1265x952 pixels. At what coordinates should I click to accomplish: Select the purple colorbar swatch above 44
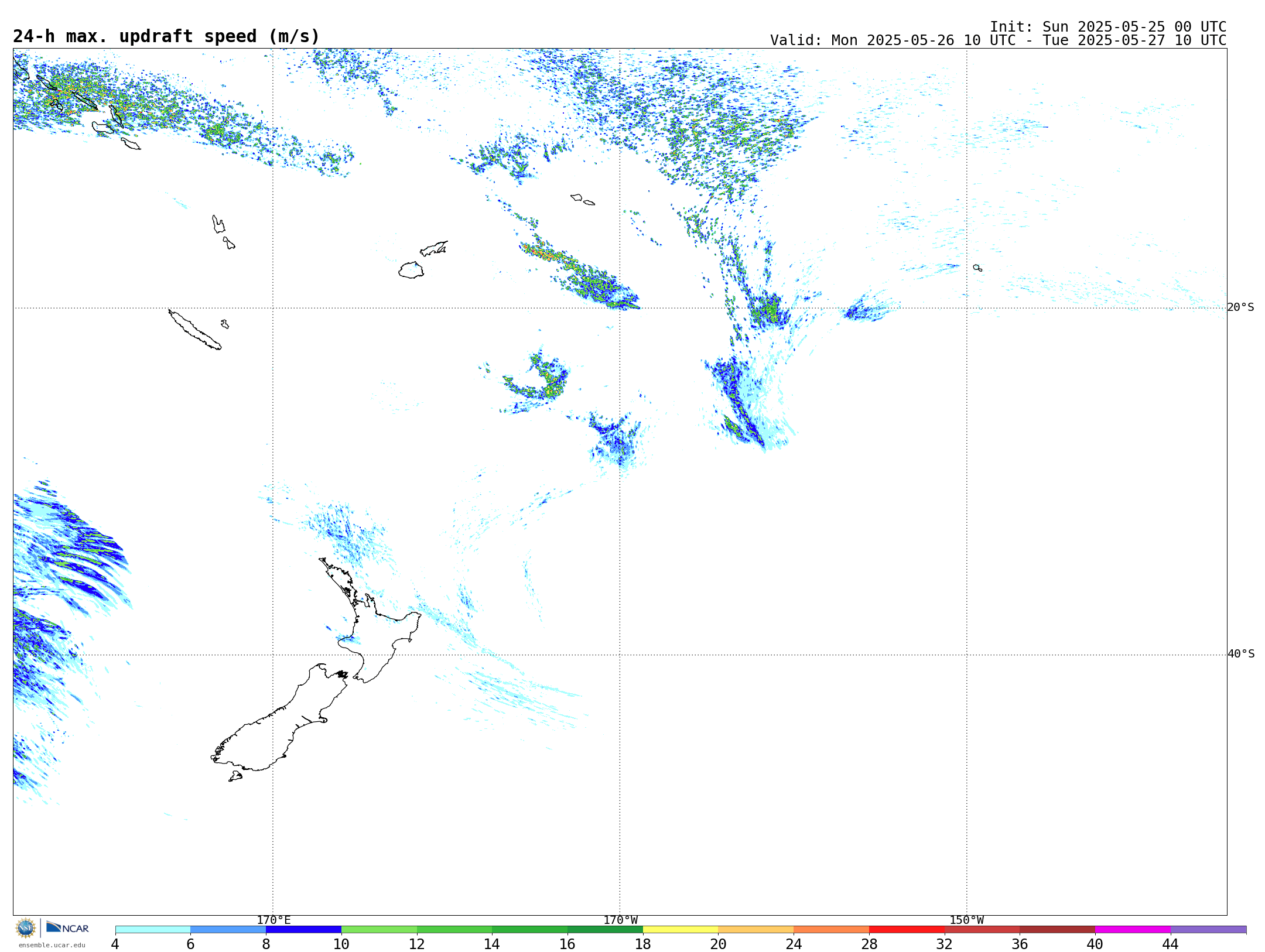click(x=1208, y=929)
